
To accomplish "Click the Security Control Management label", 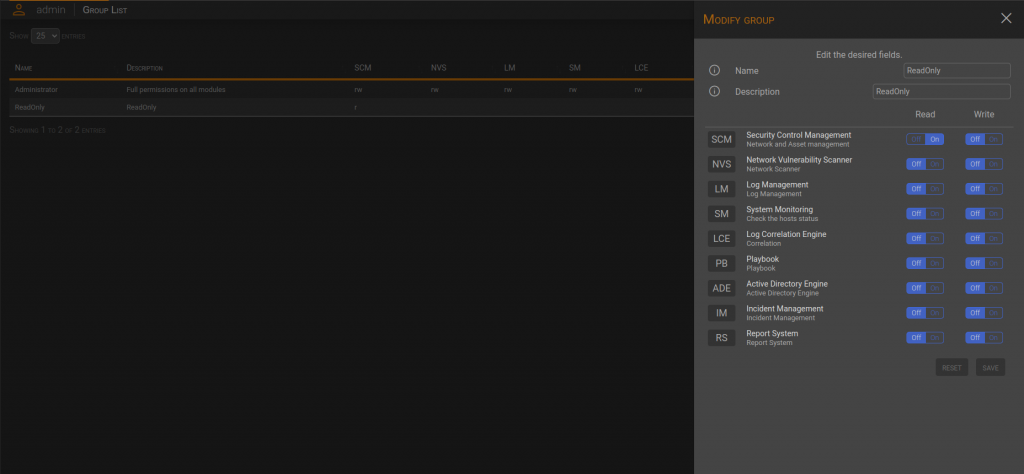I will [x=799, y=135].
